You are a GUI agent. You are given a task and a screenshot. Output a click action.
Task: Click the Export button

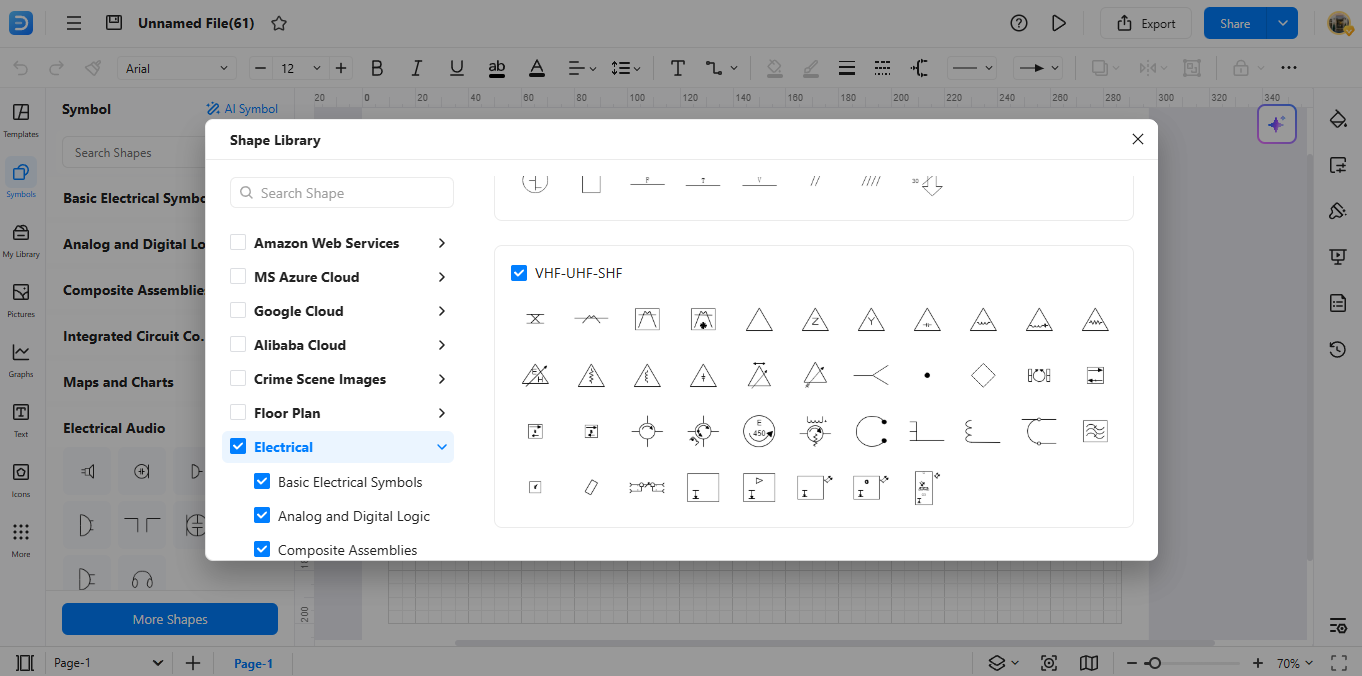(x=1146, y=23)
